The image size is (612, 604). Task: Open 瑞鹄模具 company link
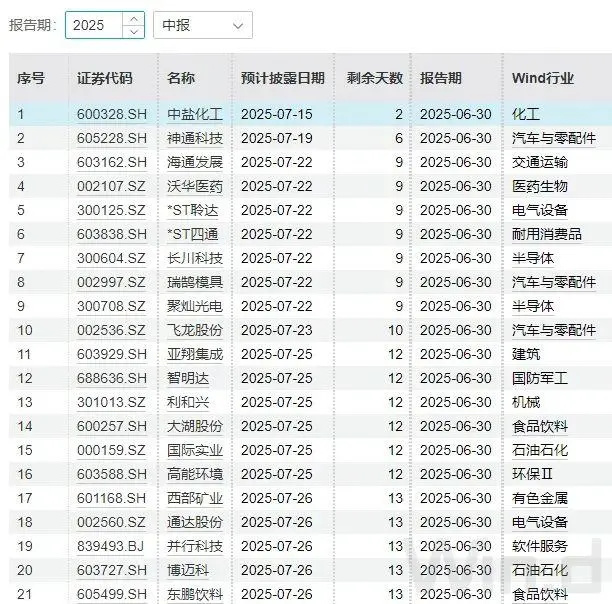coord(195,282)
